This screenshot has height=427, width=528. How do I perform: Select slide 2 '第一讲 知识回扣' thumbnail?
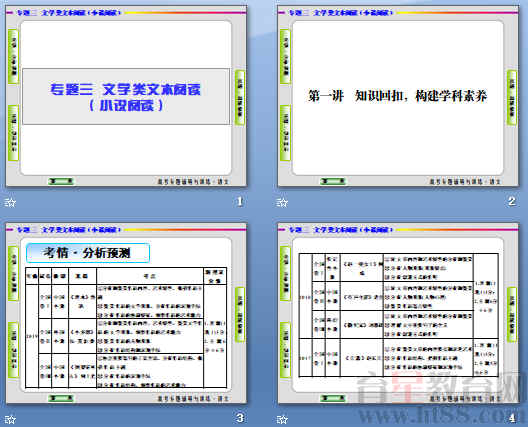point(398,96)
